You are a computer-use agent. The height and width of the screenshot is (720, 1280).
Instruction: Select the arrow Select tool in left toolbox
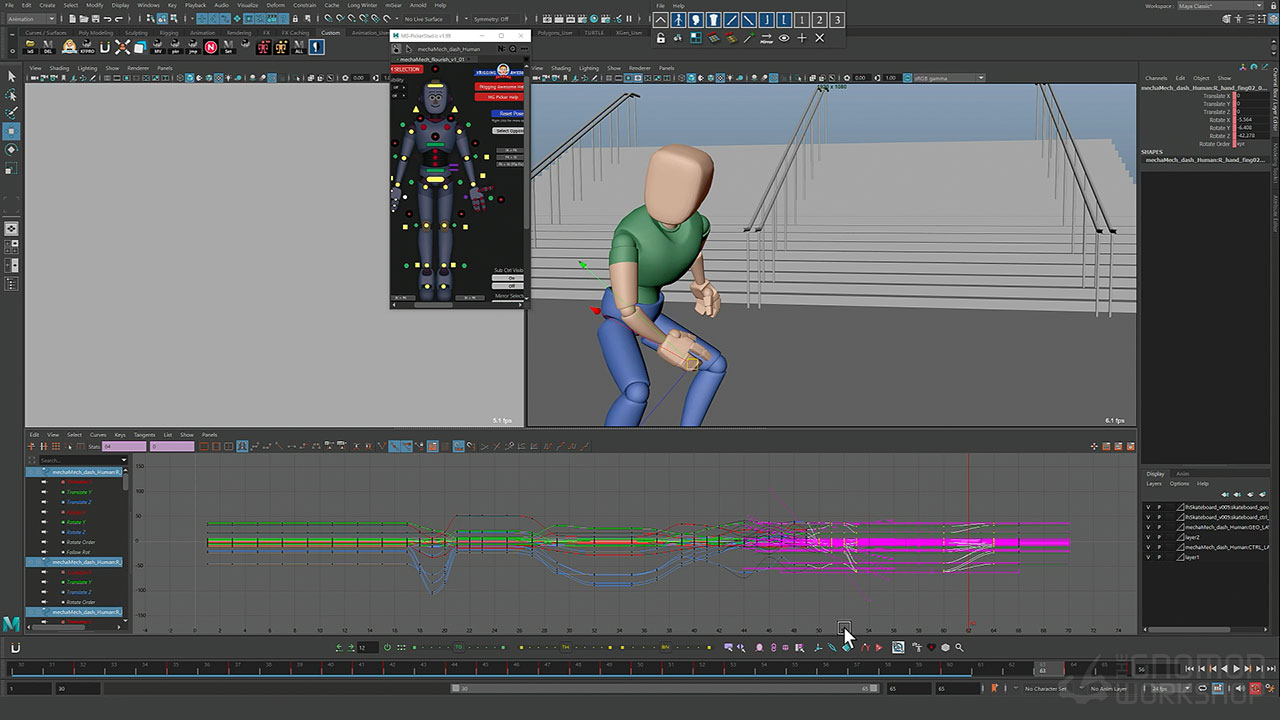12,76
